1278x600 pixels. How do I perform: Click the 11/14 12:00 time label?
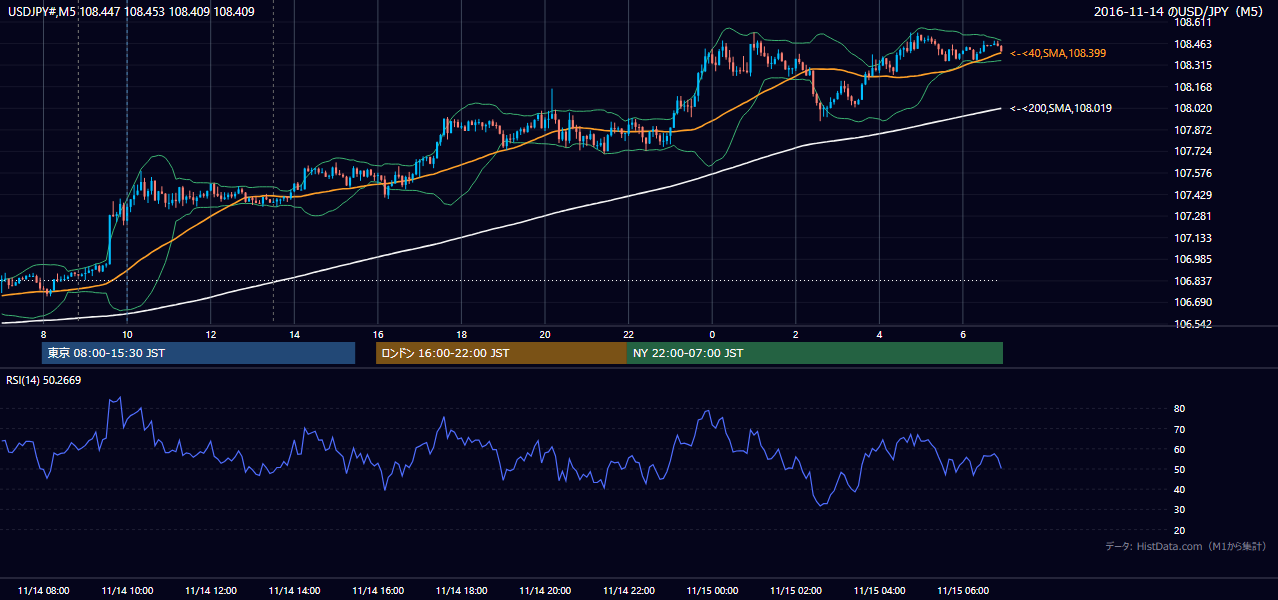point(210,591)
